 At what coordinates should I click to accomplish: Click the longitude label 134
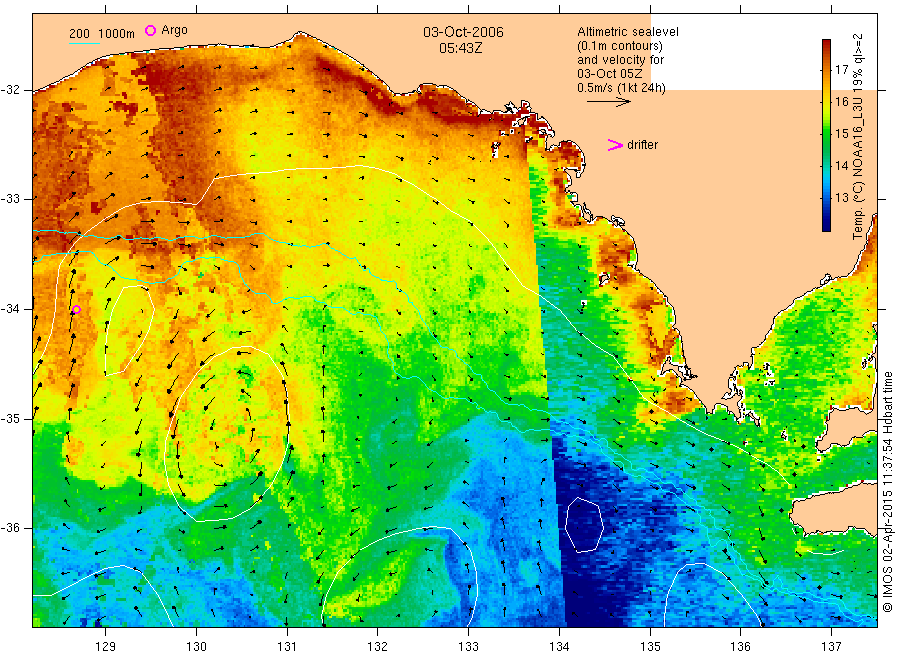click(x=559, y=647)
